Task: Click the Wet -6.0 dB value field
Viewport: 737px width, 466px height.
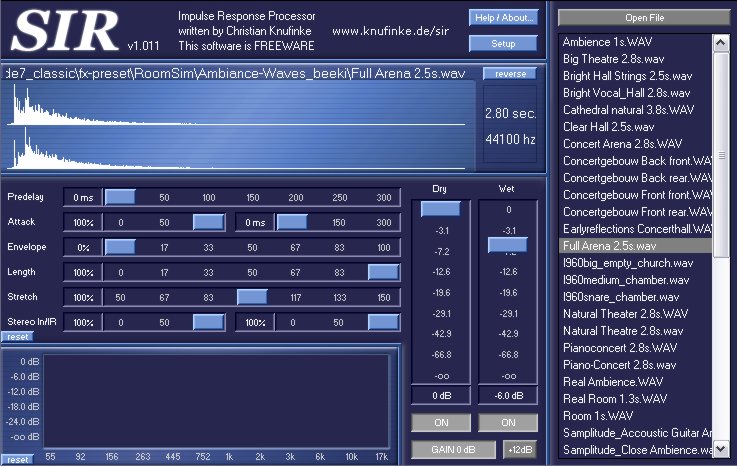Action: click(x=508, y=395)
